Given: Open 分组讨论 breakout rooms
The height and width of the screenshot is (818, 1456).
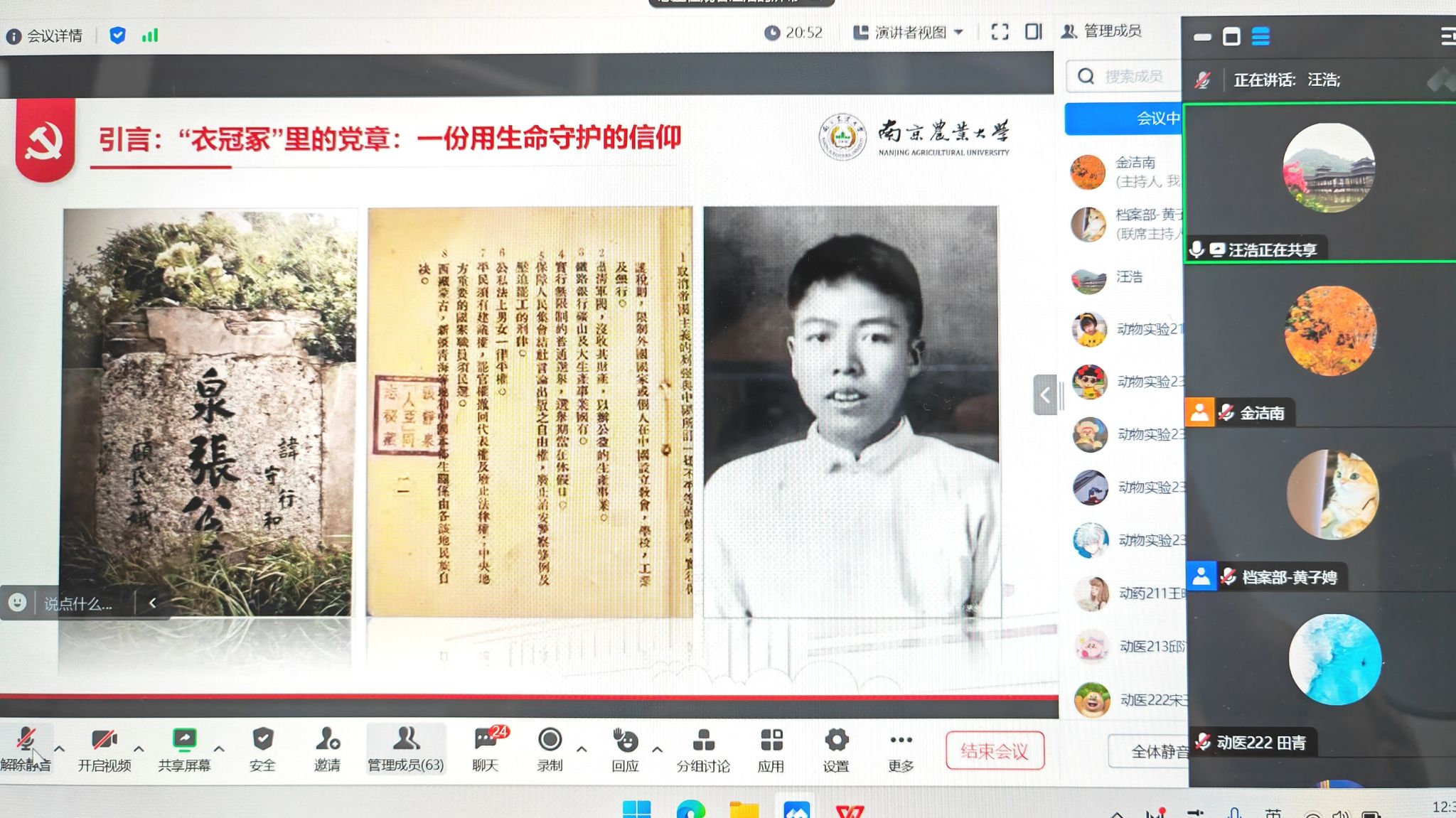Looking at the screenshot, I should [703, 741].
